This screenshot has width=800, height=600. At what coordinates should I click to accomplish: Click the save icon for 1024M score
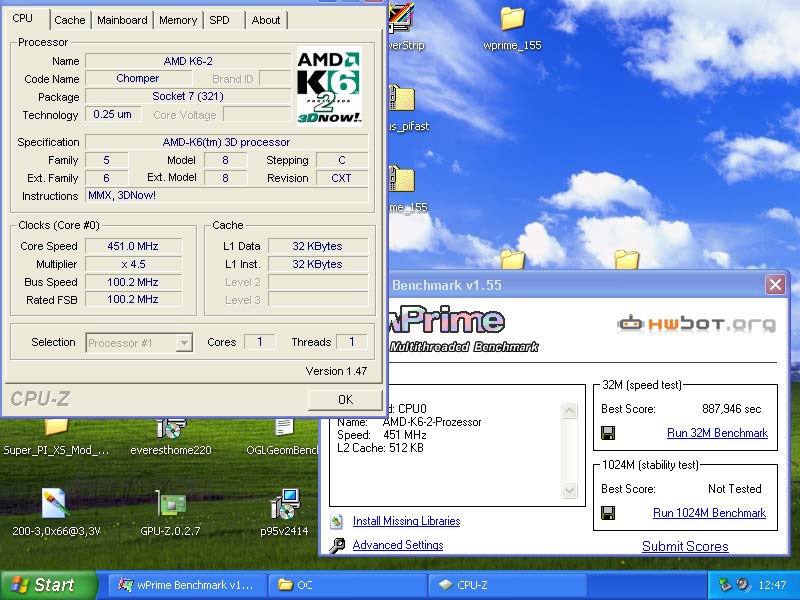coord(608,513)
